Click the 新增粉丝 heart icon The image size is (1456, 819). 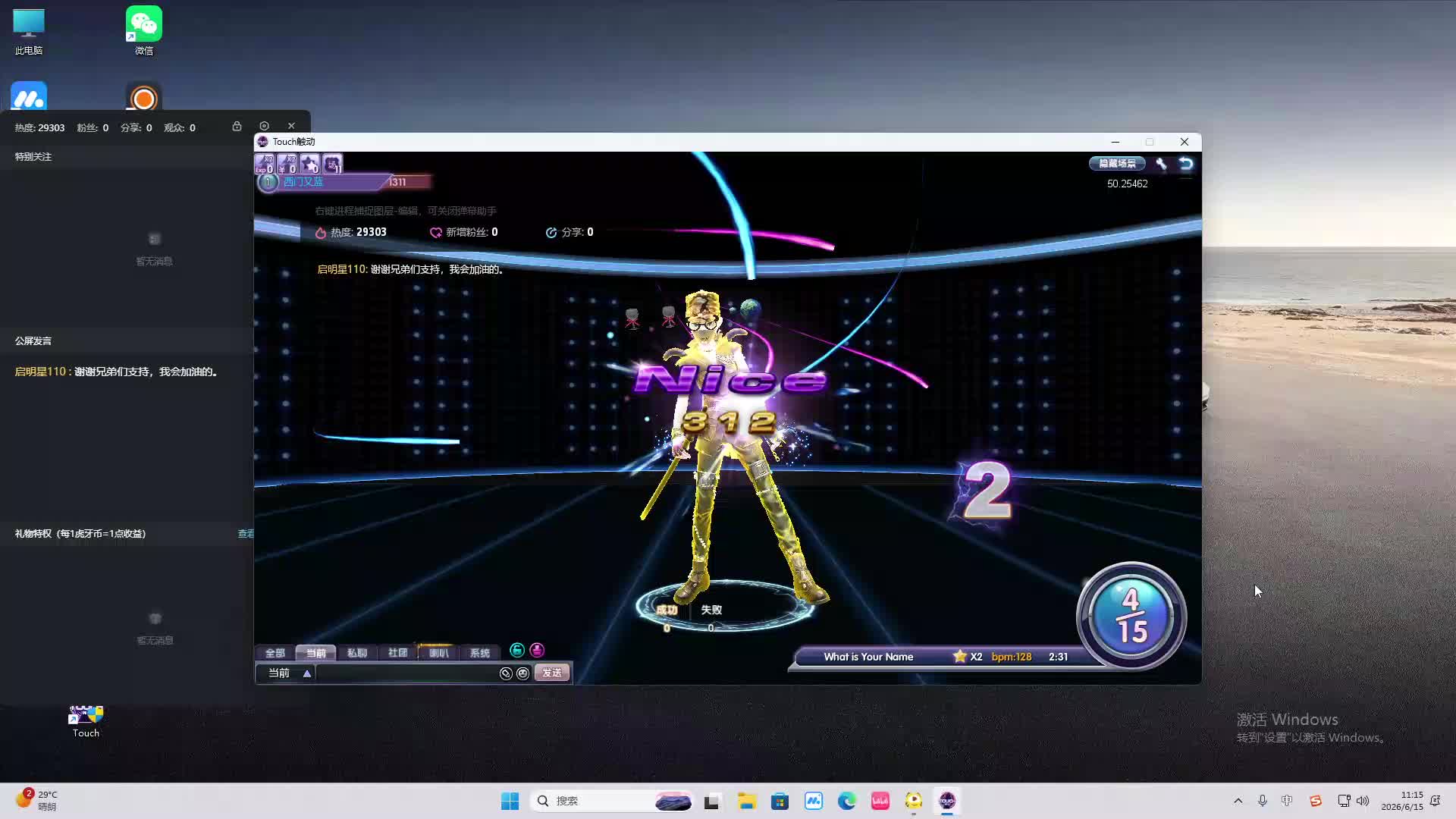[436, 233]
